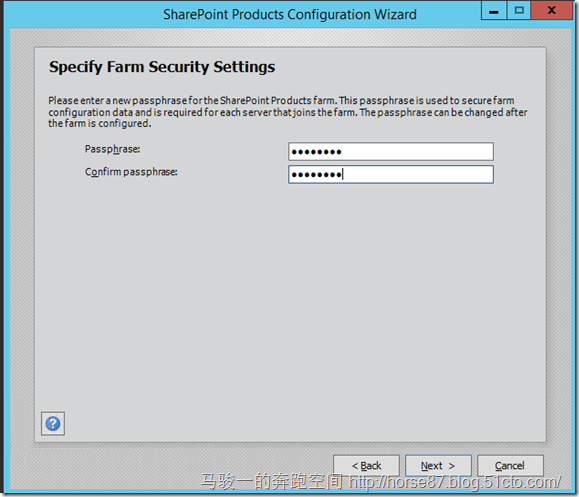Image resolution: width=579 pixels, height=497 pixels.
Task: Click the Passphrase label
Action: 112,149
